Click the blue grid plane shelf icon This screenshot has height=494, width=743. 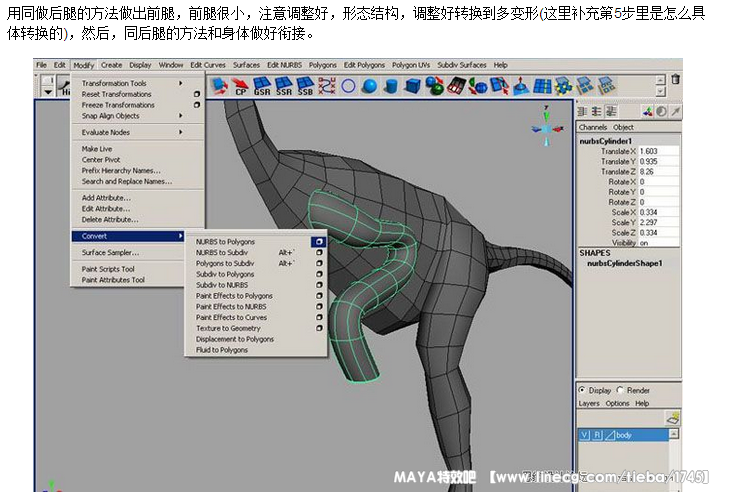click(x=542, y=86)
